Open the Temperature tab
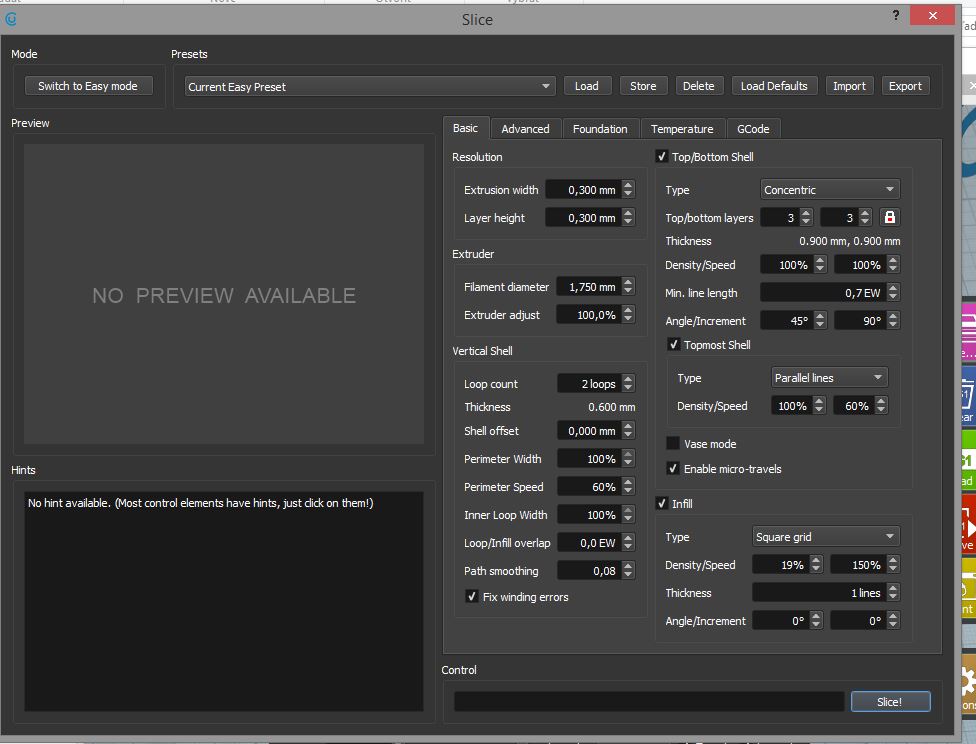Image resolution: width=976 pixels, height=744 pixels. point(682,129)
